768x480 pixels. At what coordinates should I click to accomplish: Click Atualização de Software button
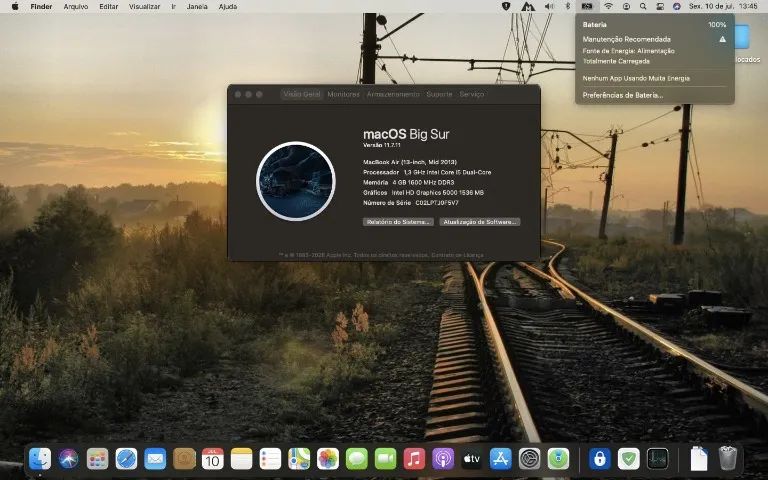[480, 222]
